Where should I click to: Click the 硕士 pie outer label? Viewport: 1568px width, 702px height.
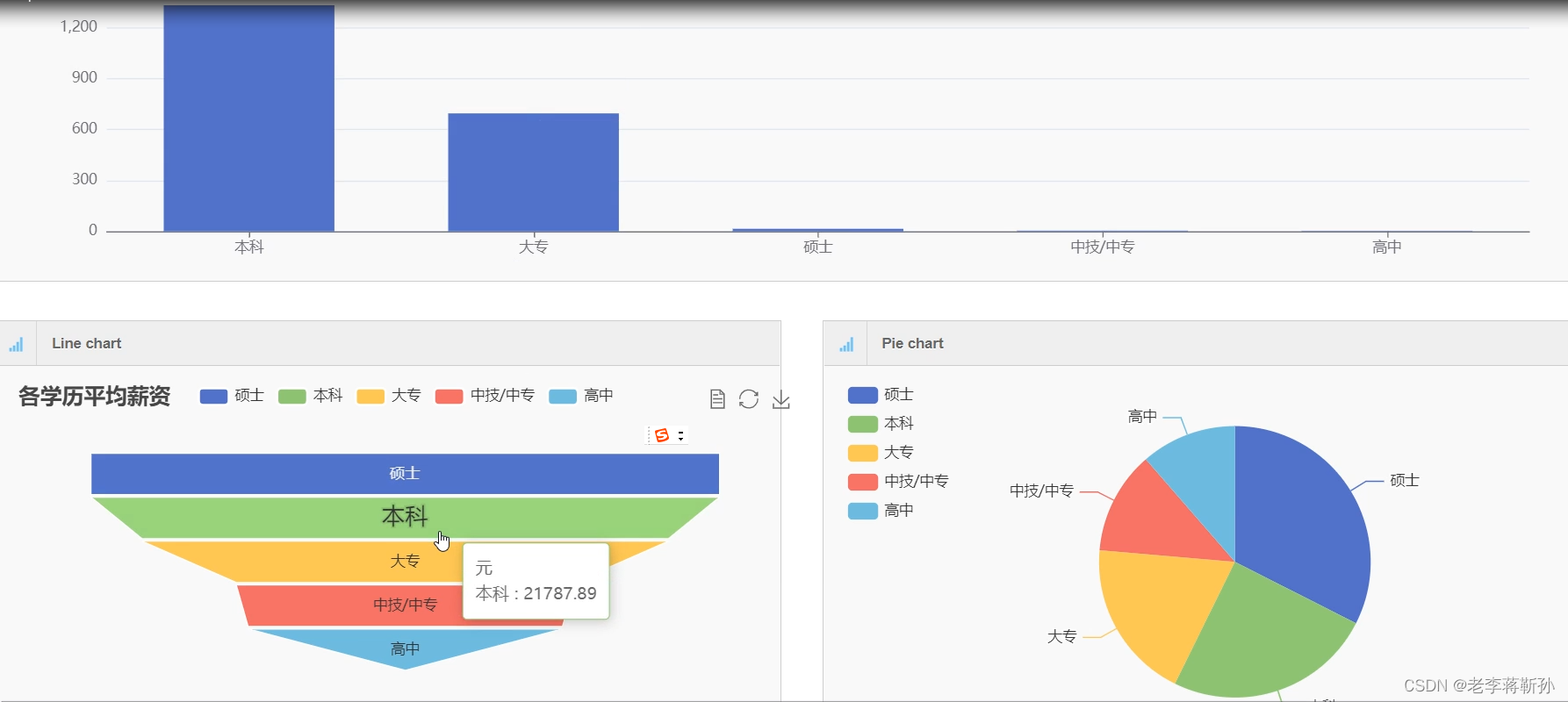coord(1405,481)
